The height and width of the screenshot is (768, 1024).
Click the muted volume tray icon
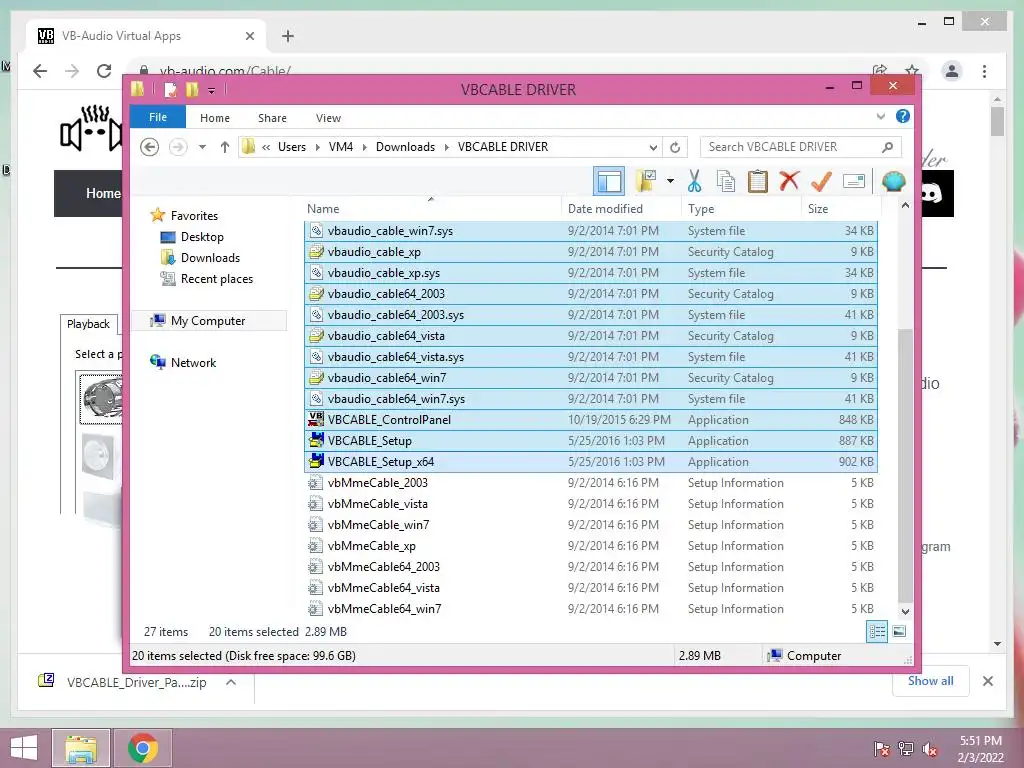pyautogui.click(x=930, y=749)
